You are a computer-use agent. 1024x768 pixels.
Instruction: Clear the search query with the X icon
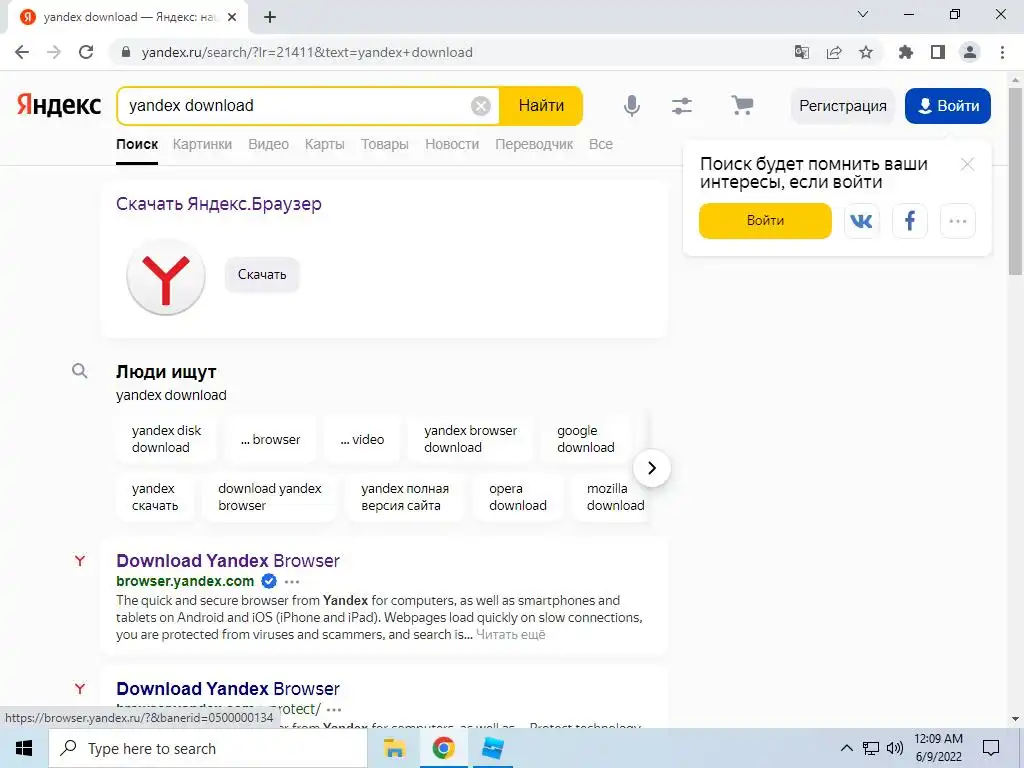click(481, 105)
